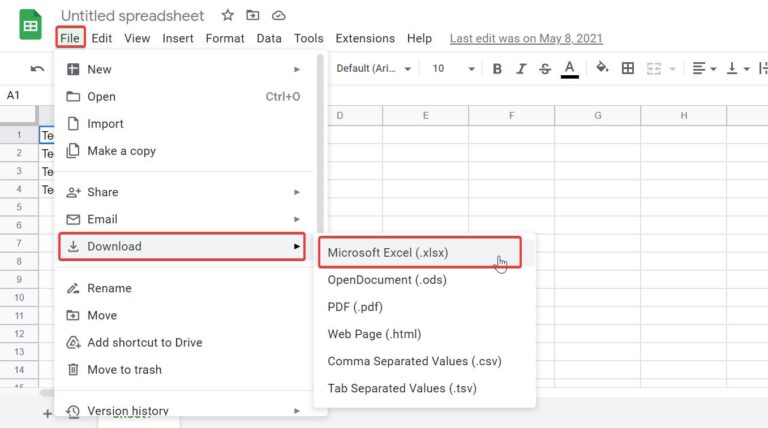Expand merge cells options arrow
The image size is (768, 428).
pos(672,69)
